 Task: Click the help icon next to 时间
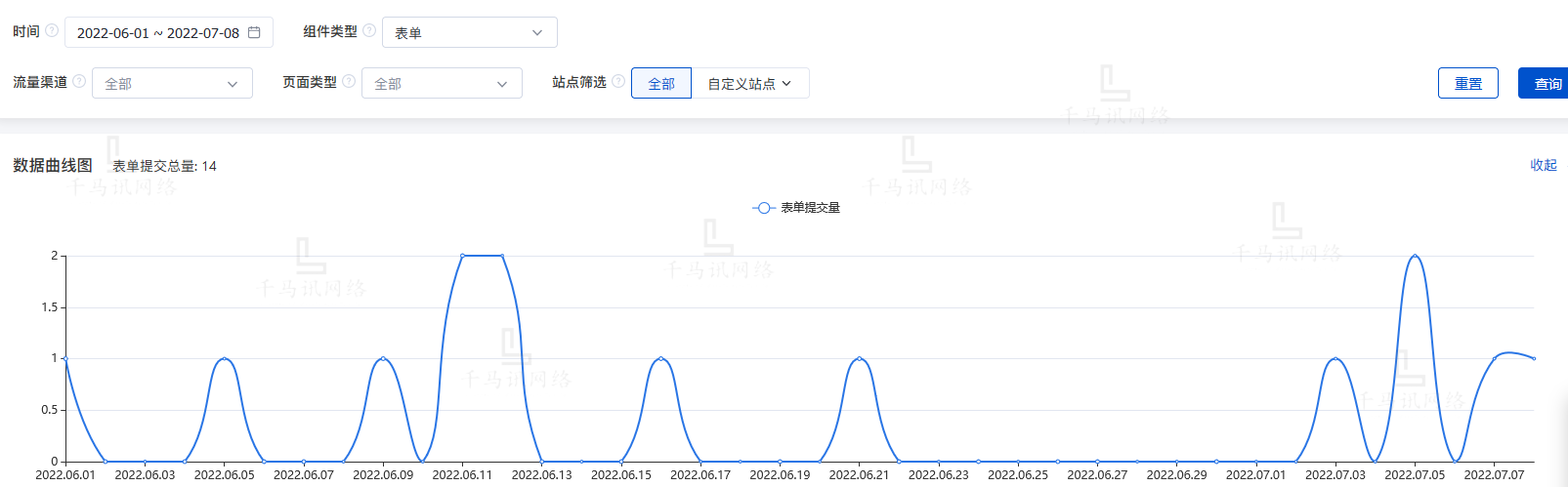pyautogui.click(x=52, y=31)
